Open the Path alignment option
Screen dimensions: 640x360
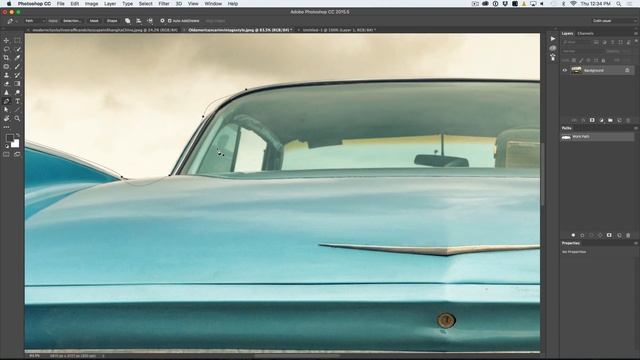[139, 21]
